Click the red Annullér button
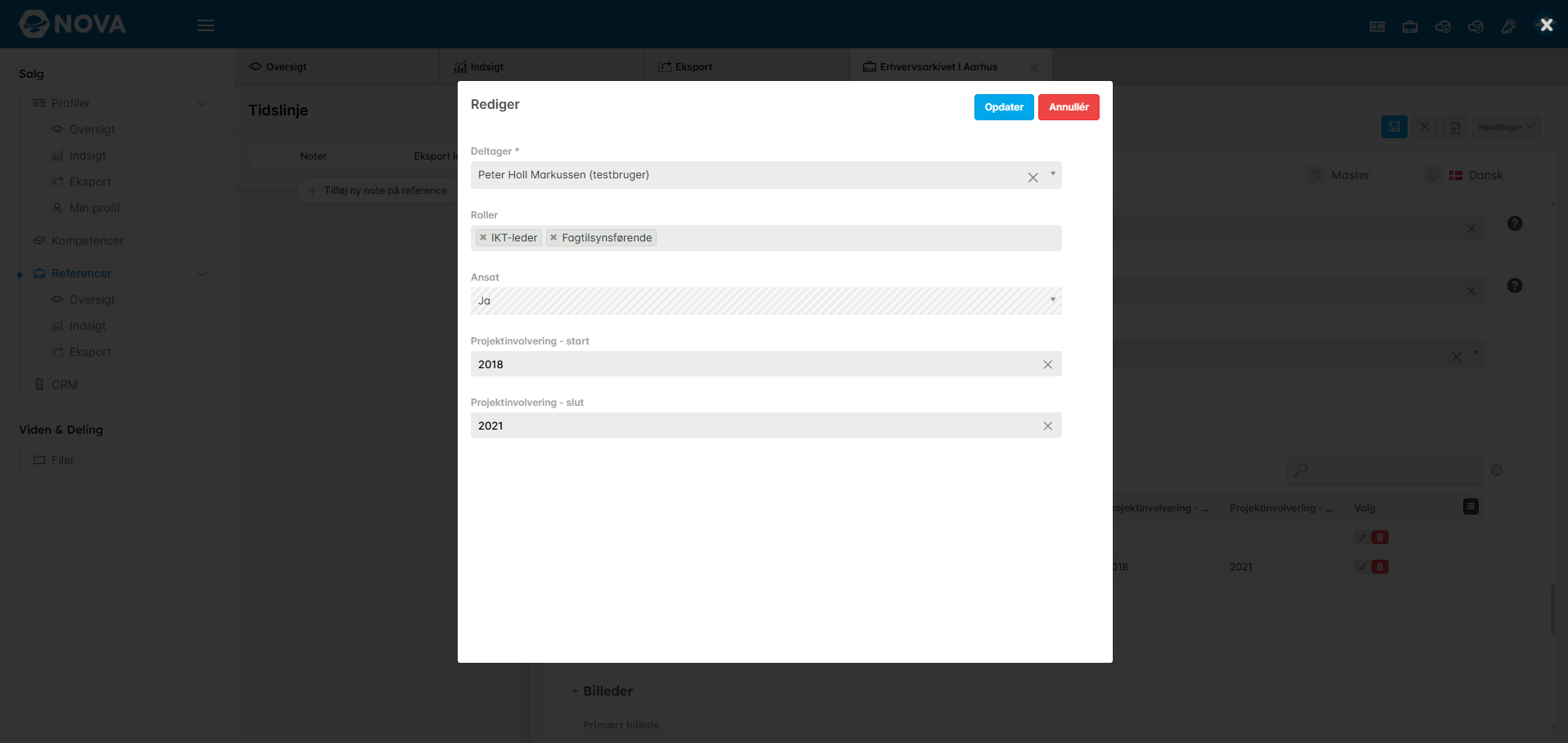This screenshot has width=1568, height=743. tap(1069, 107)
